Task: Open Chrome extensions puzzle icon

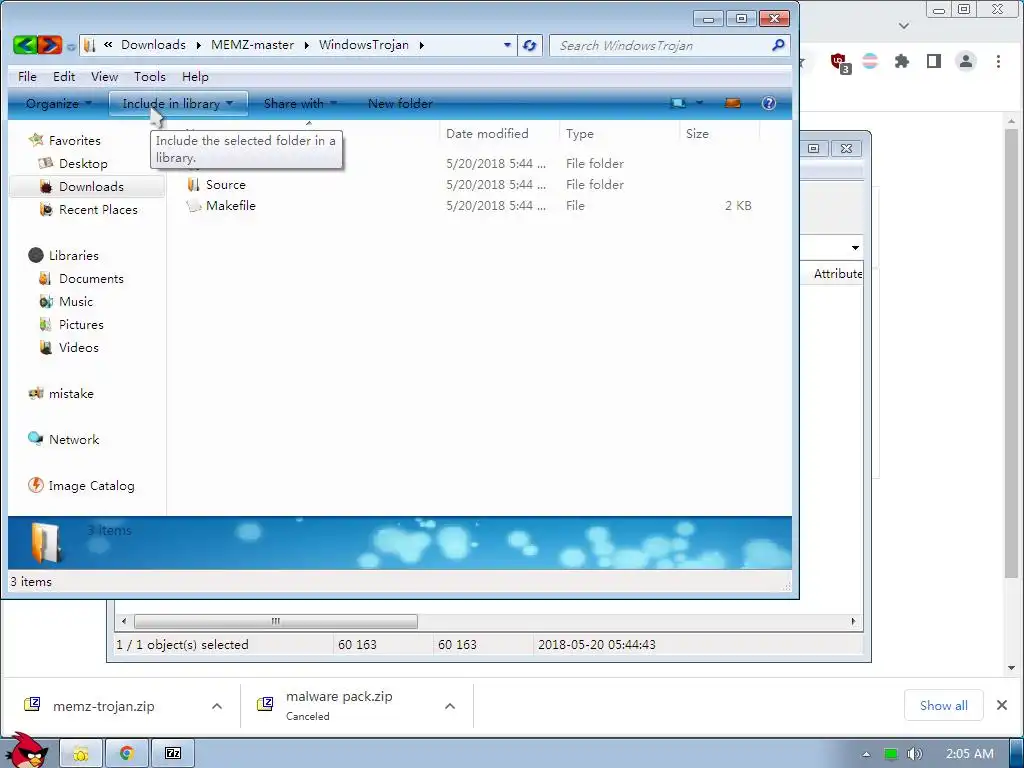Action: [x=901, y=61]
